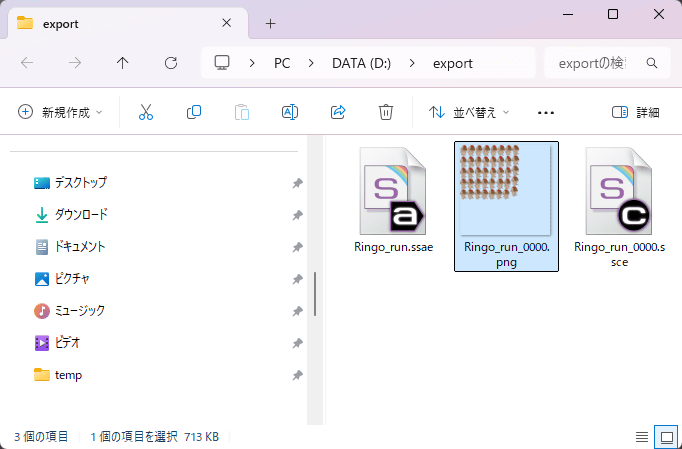Screen dimensions: 682x449
Task: Switch to large icons view in status bar
Action: [x=665, y=437]
